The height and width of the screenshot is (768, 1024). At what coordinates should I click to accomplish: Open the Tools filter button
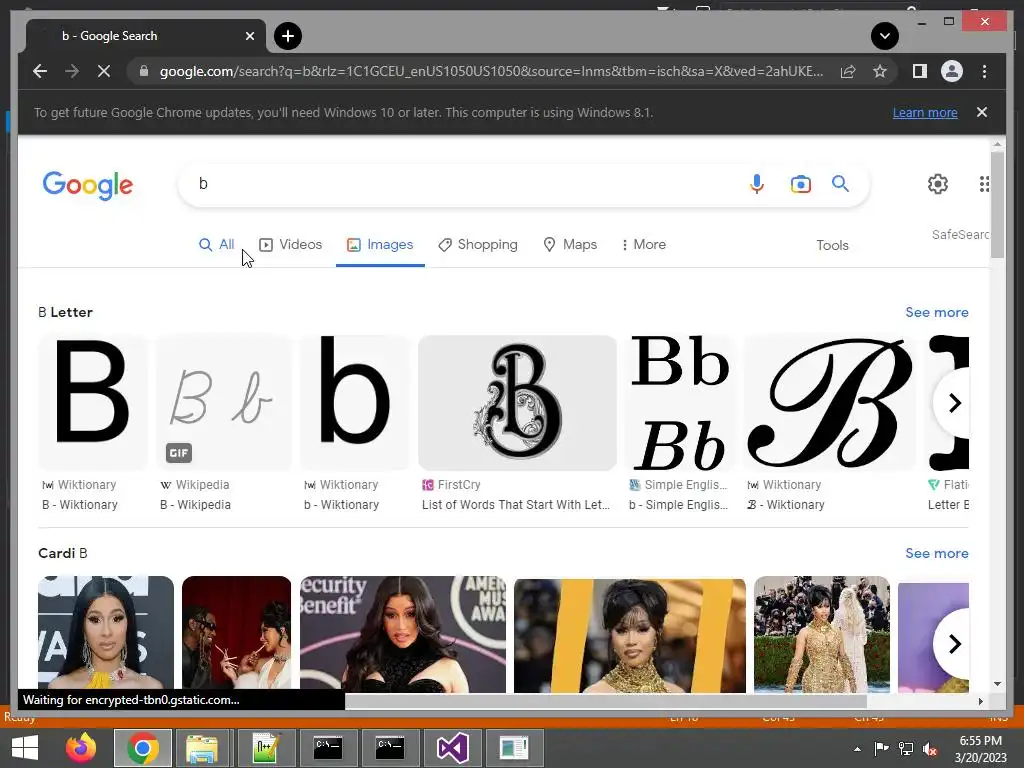click(x=832, y=246)
